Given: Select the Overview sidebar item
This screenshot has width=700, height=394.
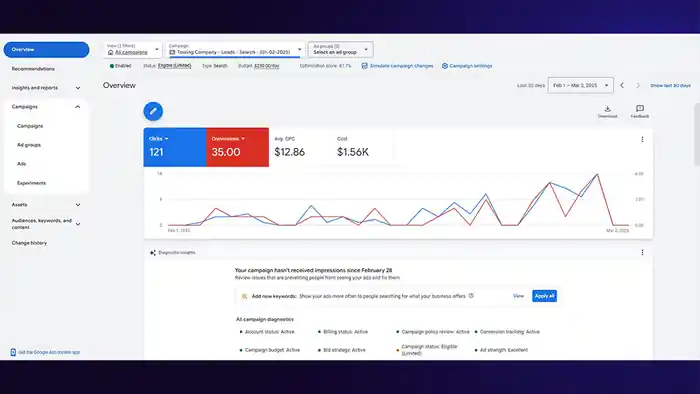Looking at the screenshot, I should coord(46,50).
